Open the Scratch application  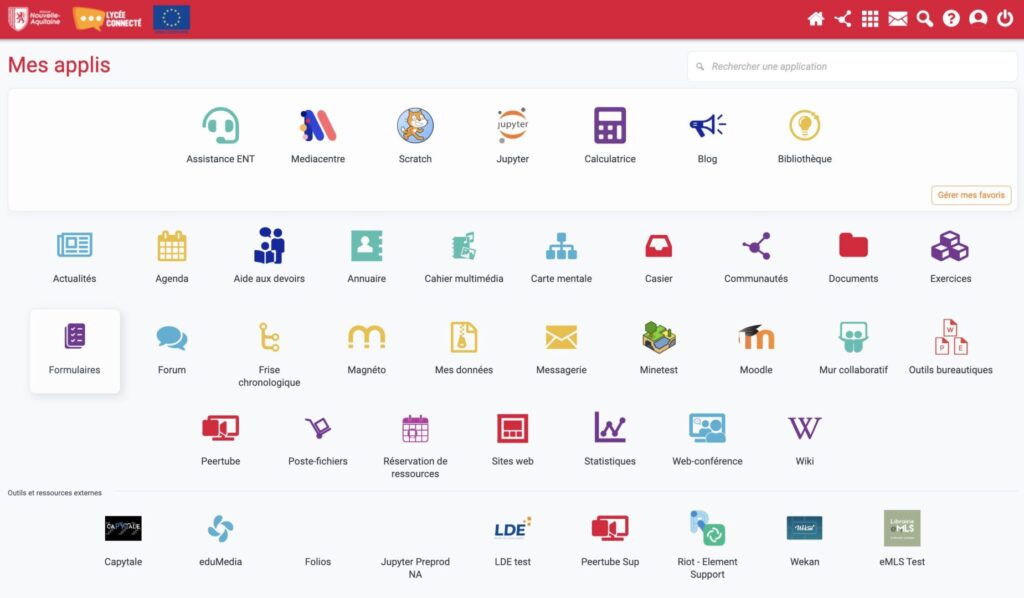pos(415,127)
